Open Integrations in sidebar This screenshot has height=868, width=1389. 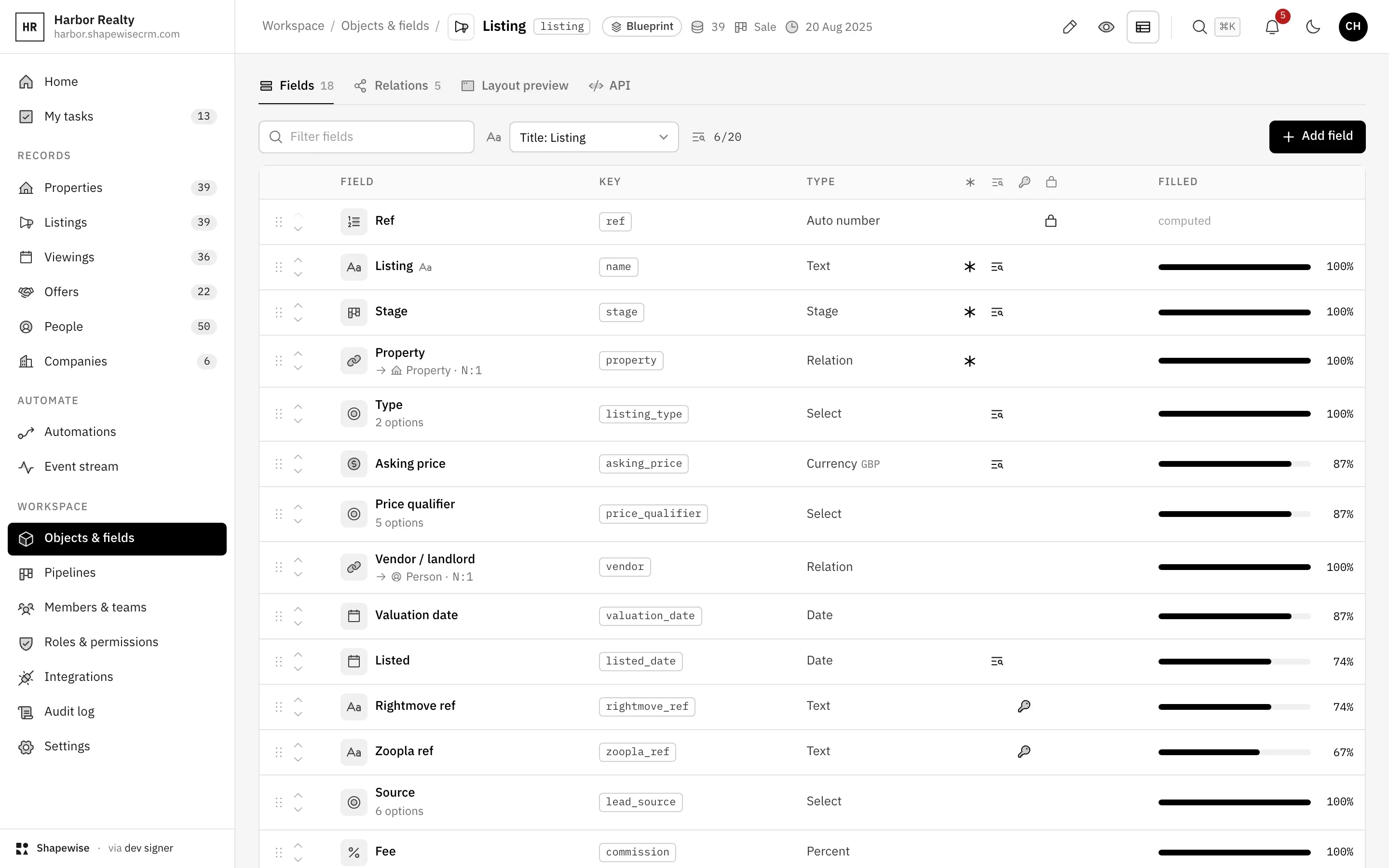click(117, 677)
